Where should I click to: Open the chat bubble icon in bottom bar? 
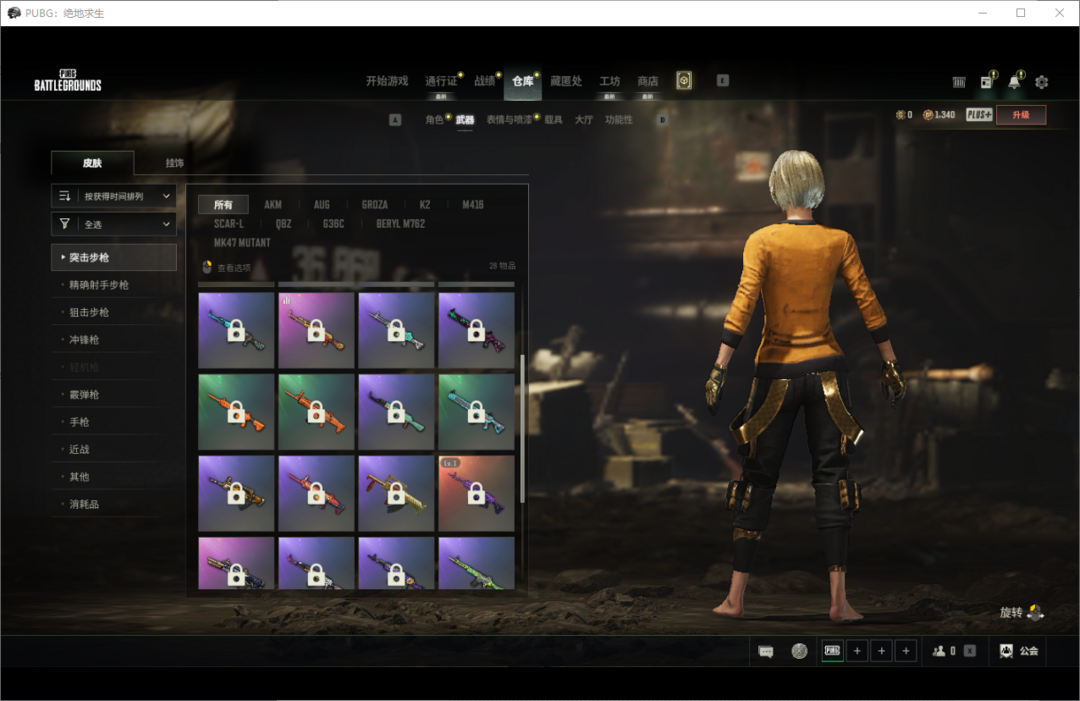(766, 651)
